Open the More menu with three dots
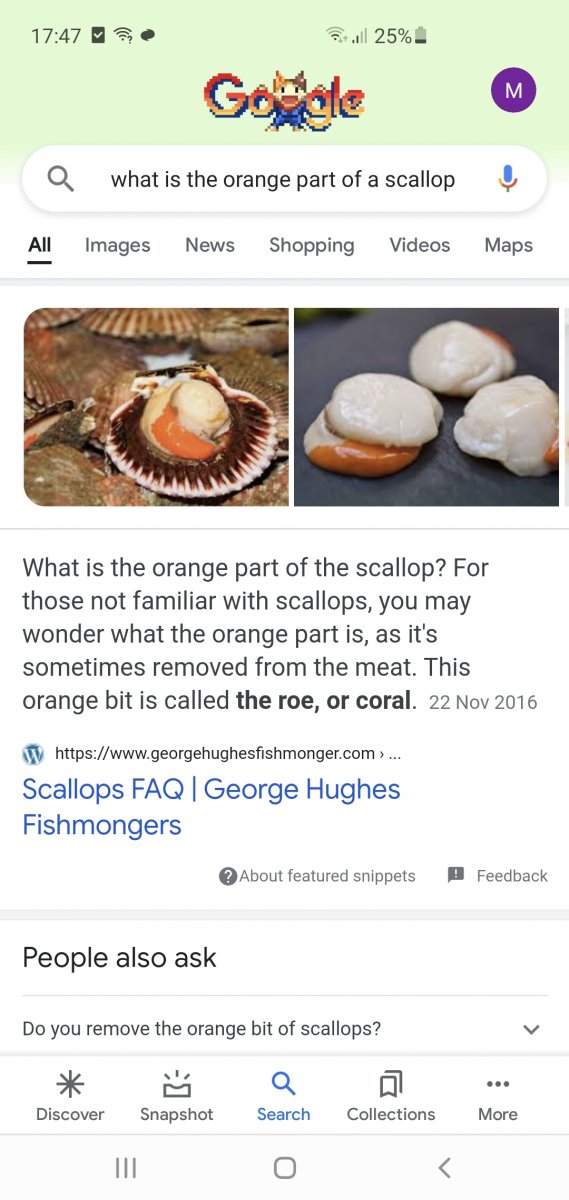The image size is (569, 1200). click(x=498, y=1096)
